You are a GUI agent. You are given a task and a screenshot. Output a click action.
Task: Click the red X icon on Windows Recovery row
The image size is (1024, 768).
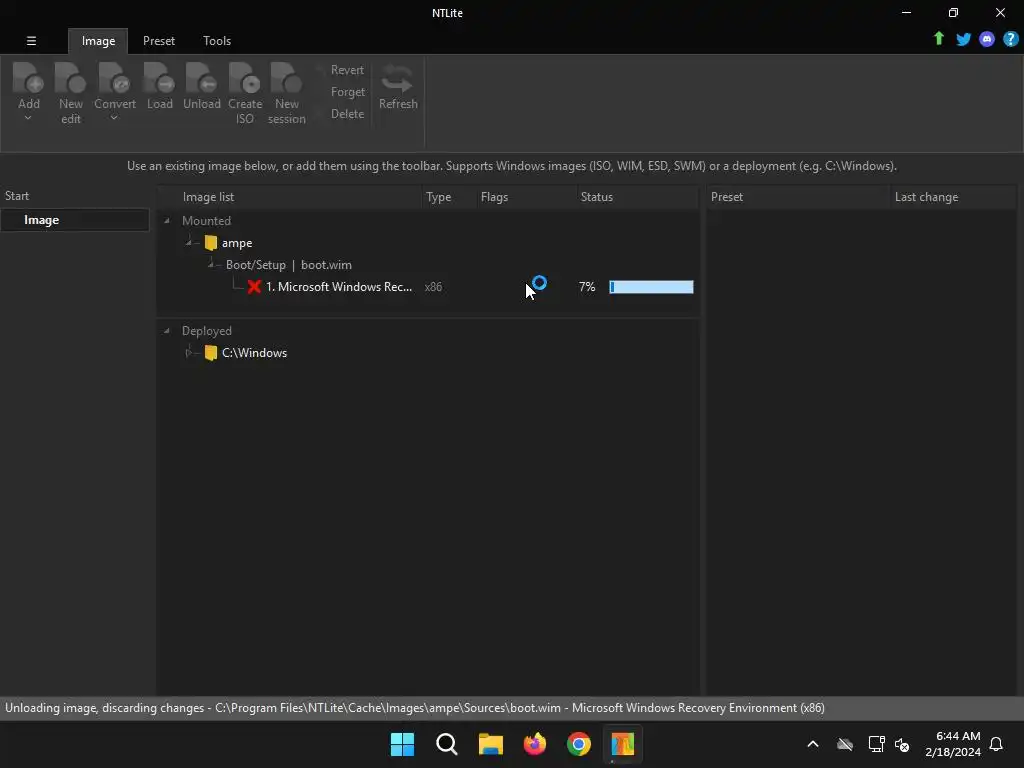tap(254, 287)
